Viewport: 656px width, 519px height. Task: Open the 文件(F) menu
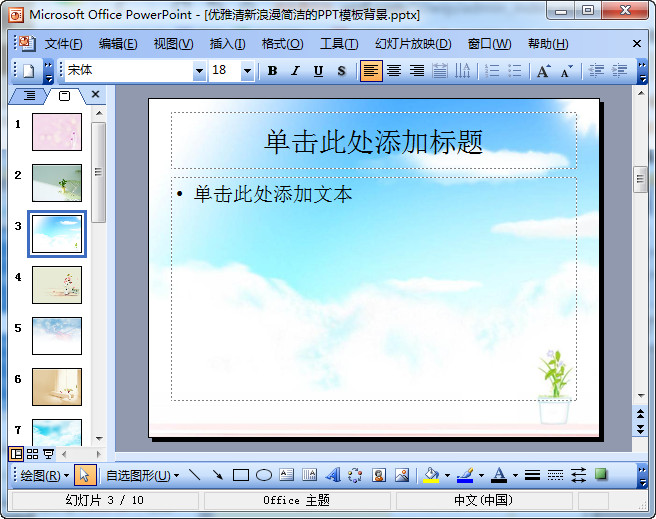63,43
